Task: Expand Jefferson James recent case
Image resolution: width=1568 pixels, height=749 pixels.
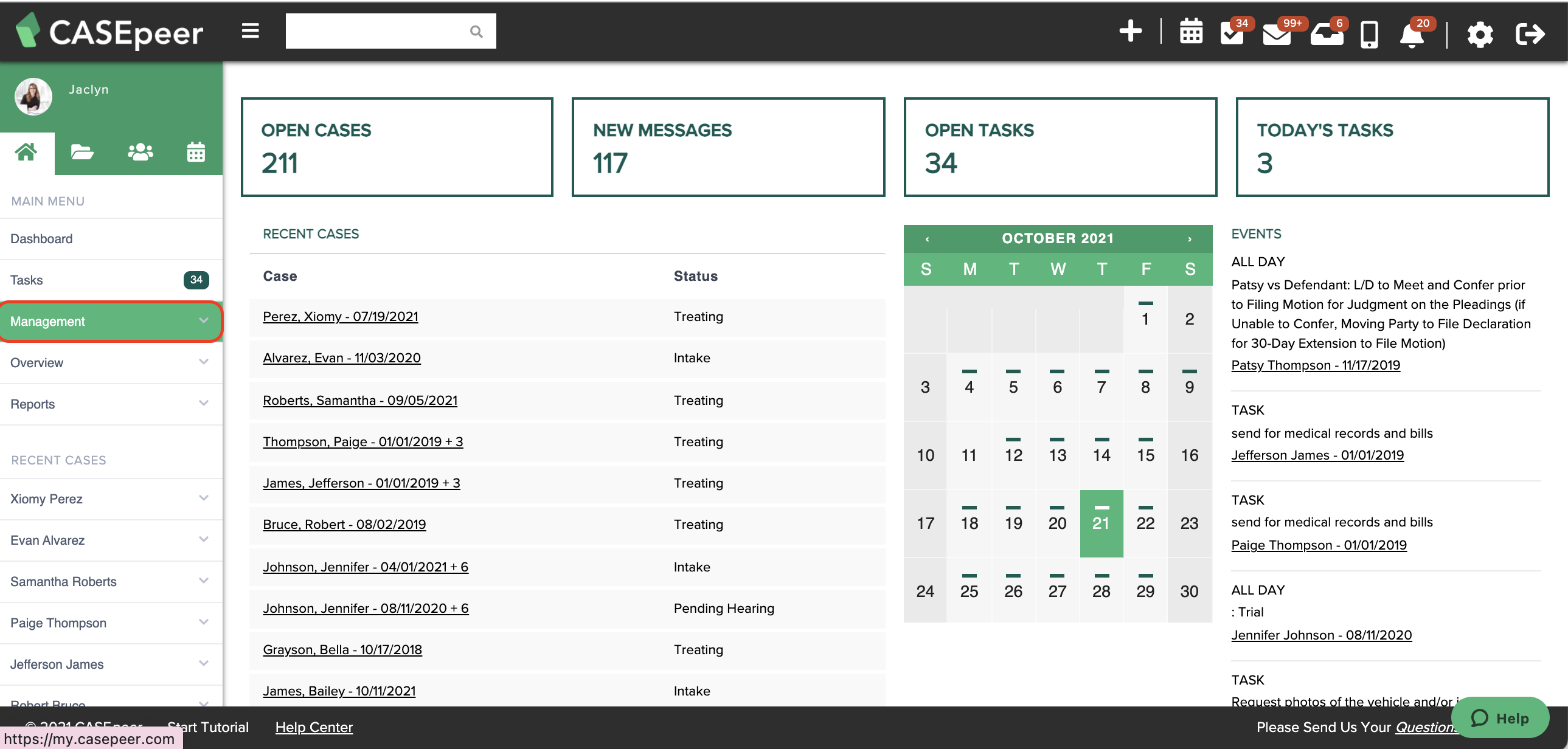Action: click(x=111, y=665)
